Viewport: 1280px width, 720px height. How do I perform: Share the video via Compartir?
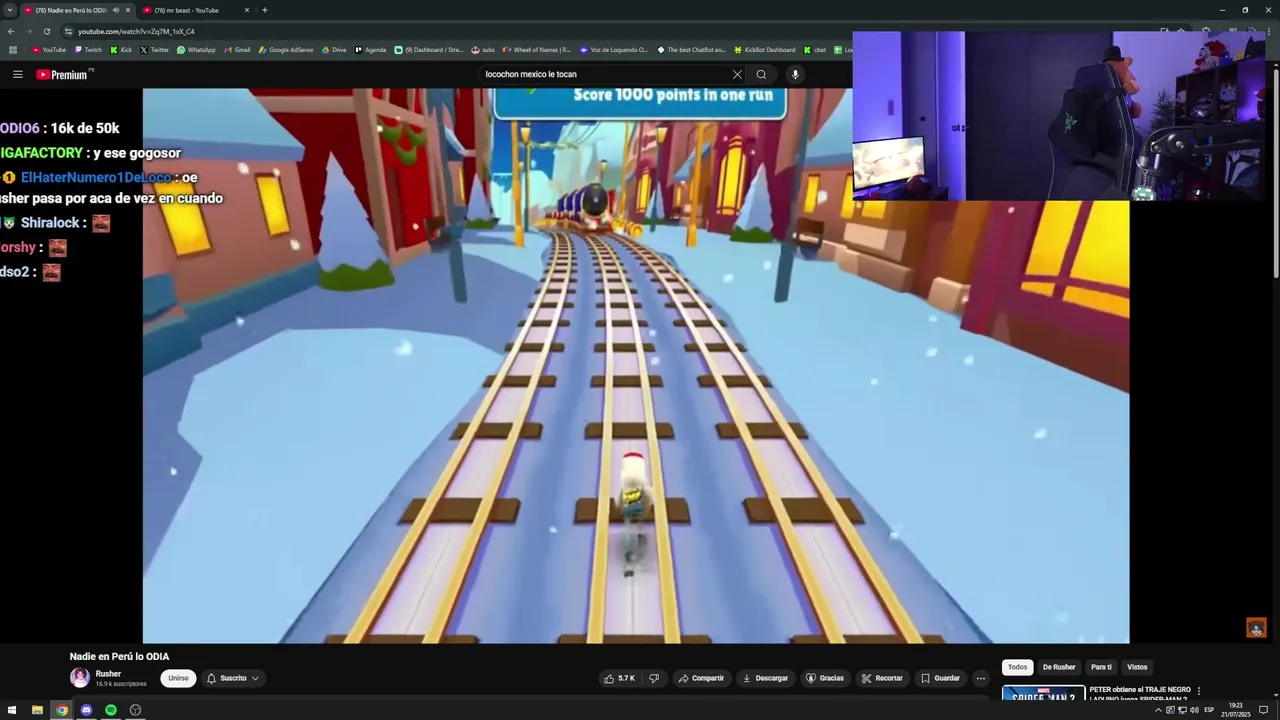click(x=701, y=678)
